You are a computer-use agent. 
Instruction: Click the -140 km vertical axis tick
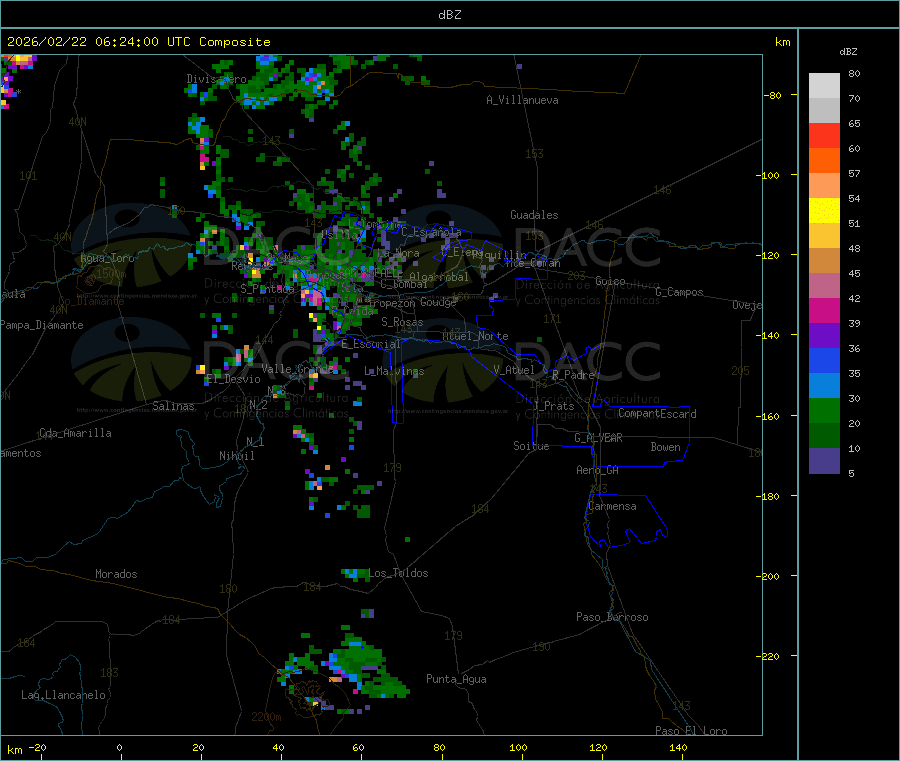coord(770,335)
